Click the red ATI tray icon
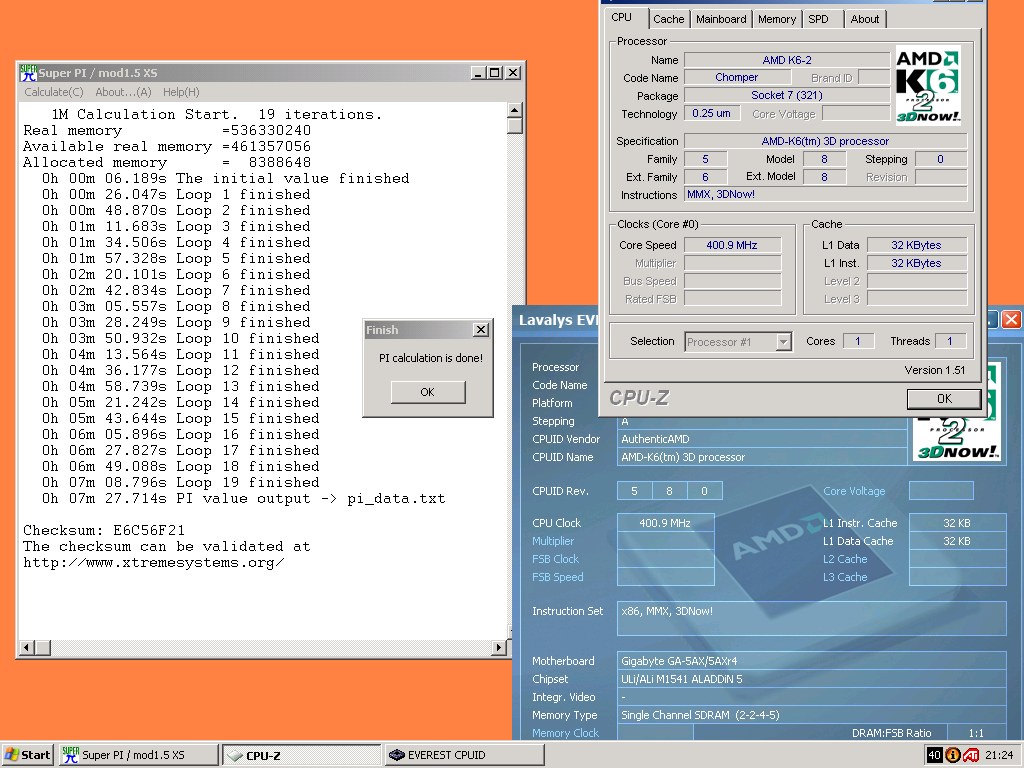Image resolution: width=1024 pixels, height=768 pixels. [x=971, y=755]
